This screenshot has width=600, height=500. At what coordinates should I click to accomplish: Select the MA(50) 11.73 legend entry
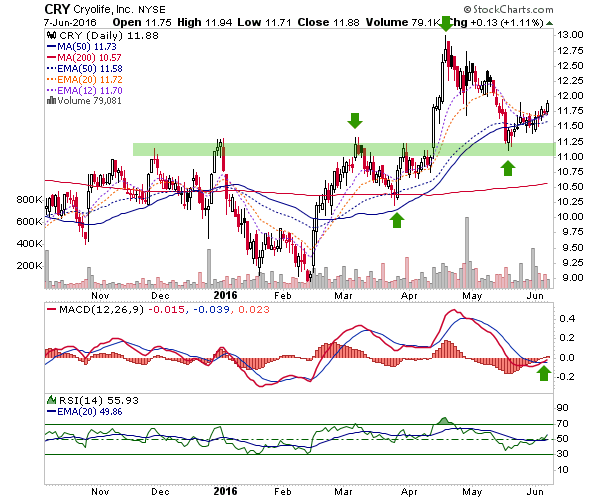point(82,47)
